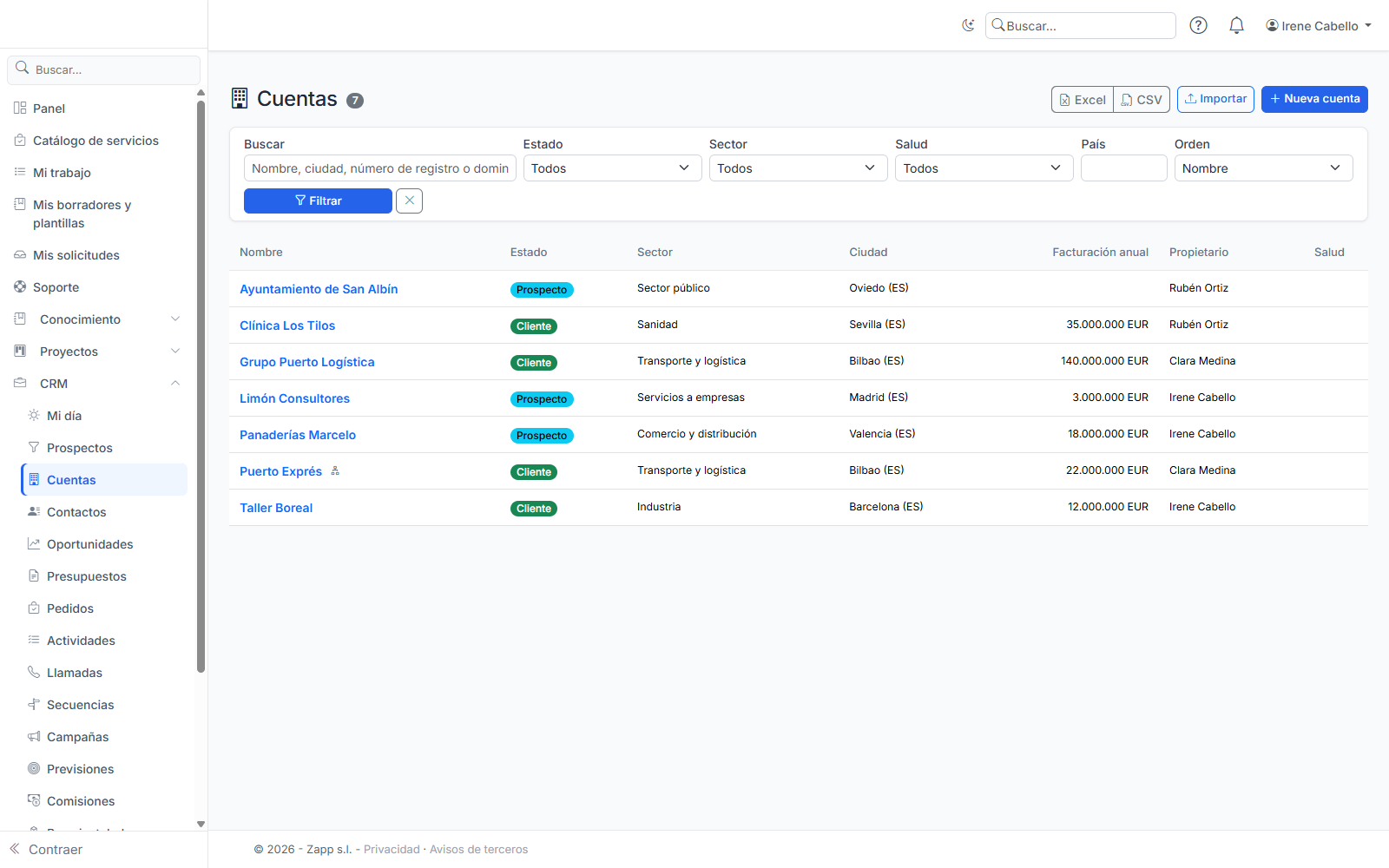1389x868 pixels.
Task: Expand the Conocimiento section
Action: tap(97, 319)
